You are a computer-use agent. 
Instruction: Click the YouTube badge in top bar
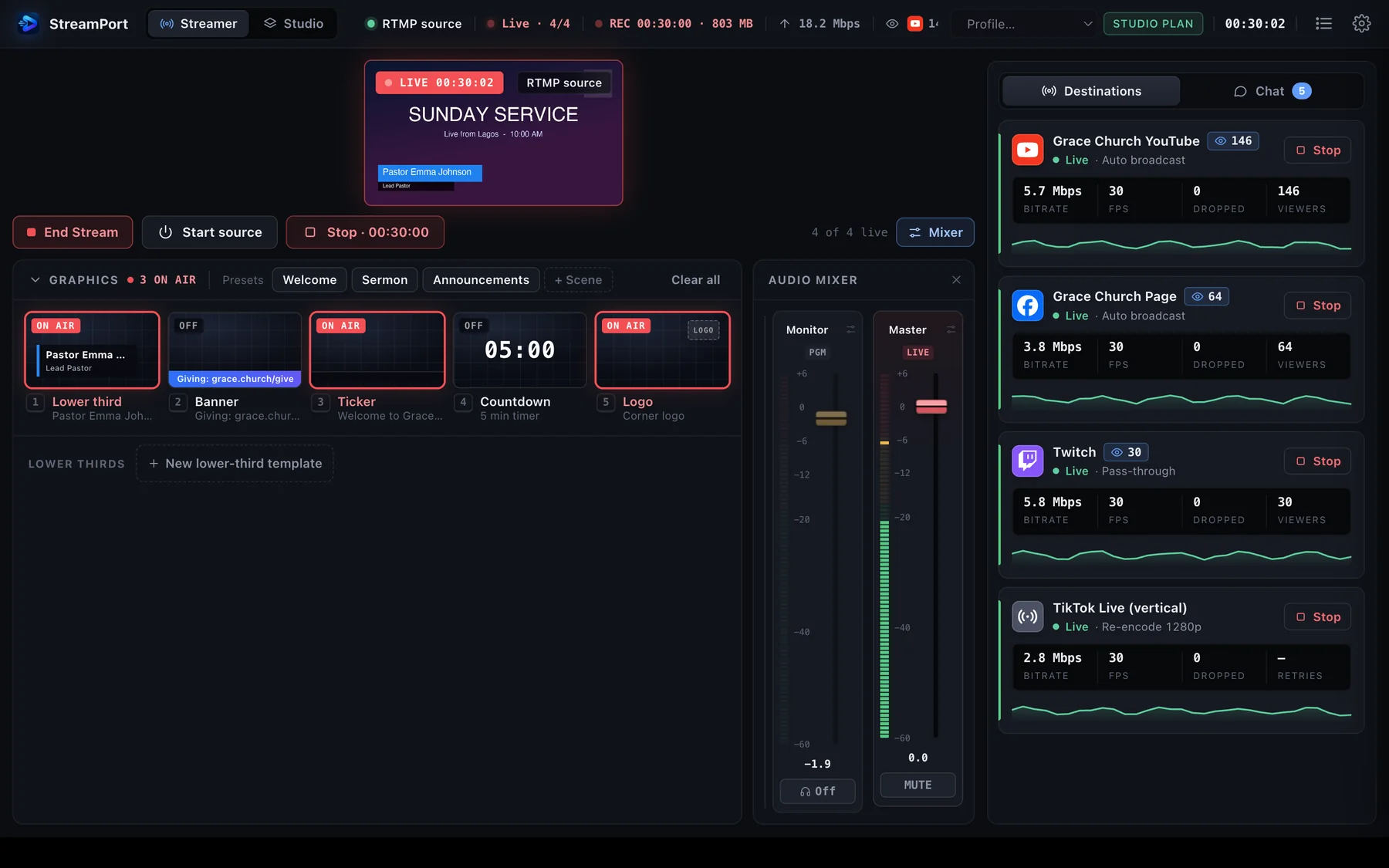[x=915, y=24]
